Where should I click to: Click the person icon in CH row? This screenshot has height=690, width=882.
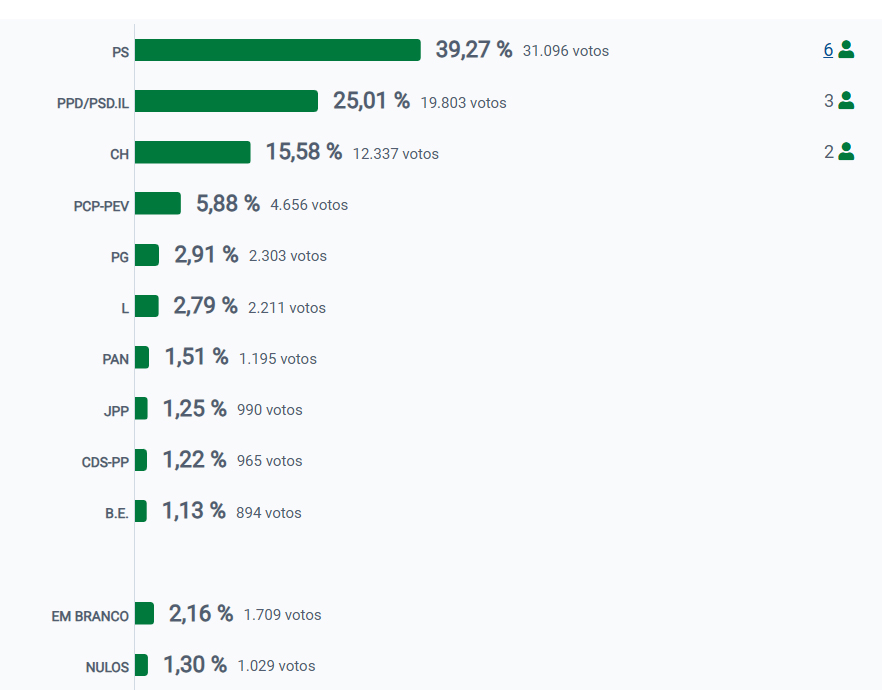tap(846, 152)
